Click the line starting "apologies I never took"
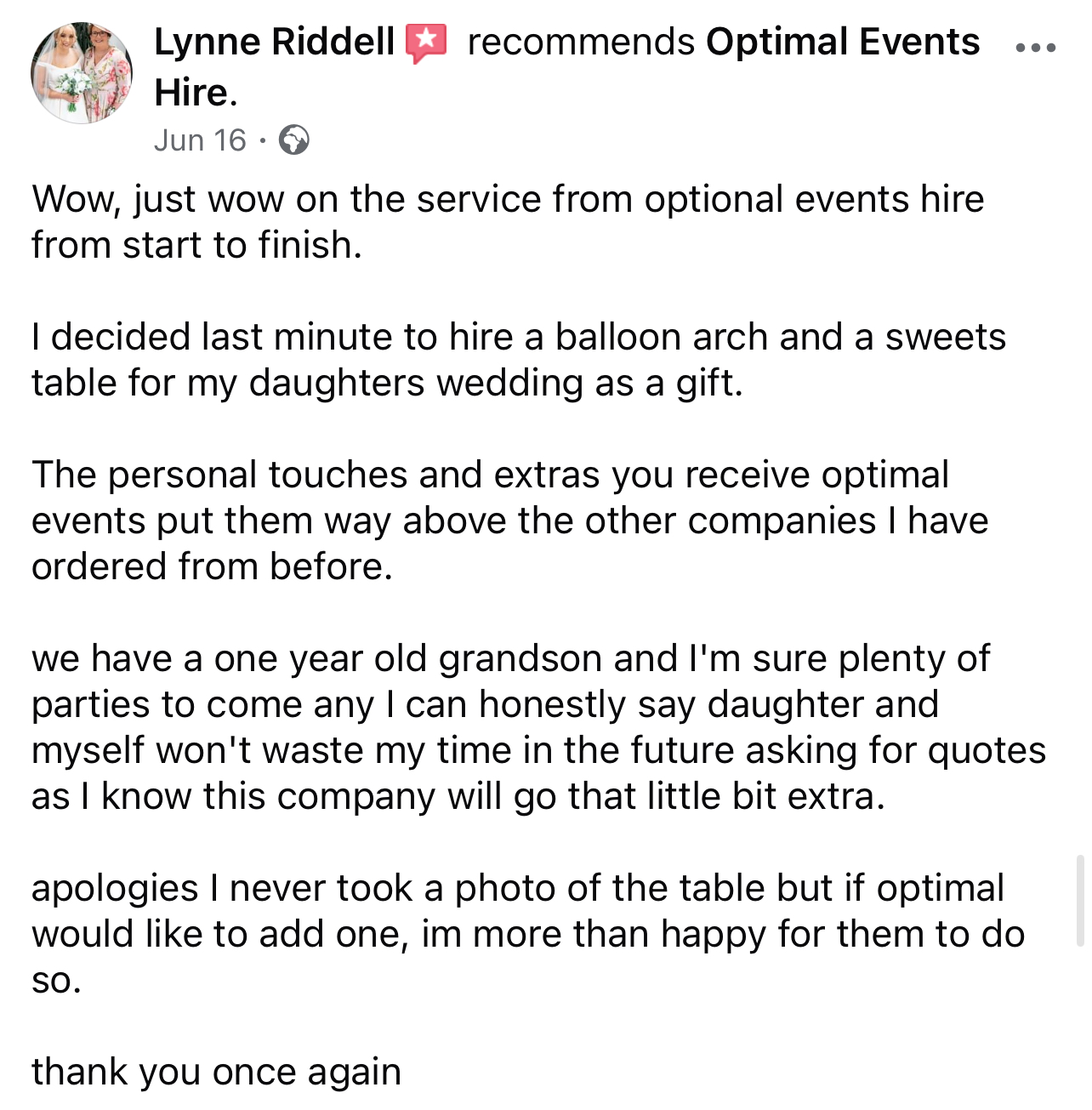Screen dimensions: 1092x1110 (518, 889)
